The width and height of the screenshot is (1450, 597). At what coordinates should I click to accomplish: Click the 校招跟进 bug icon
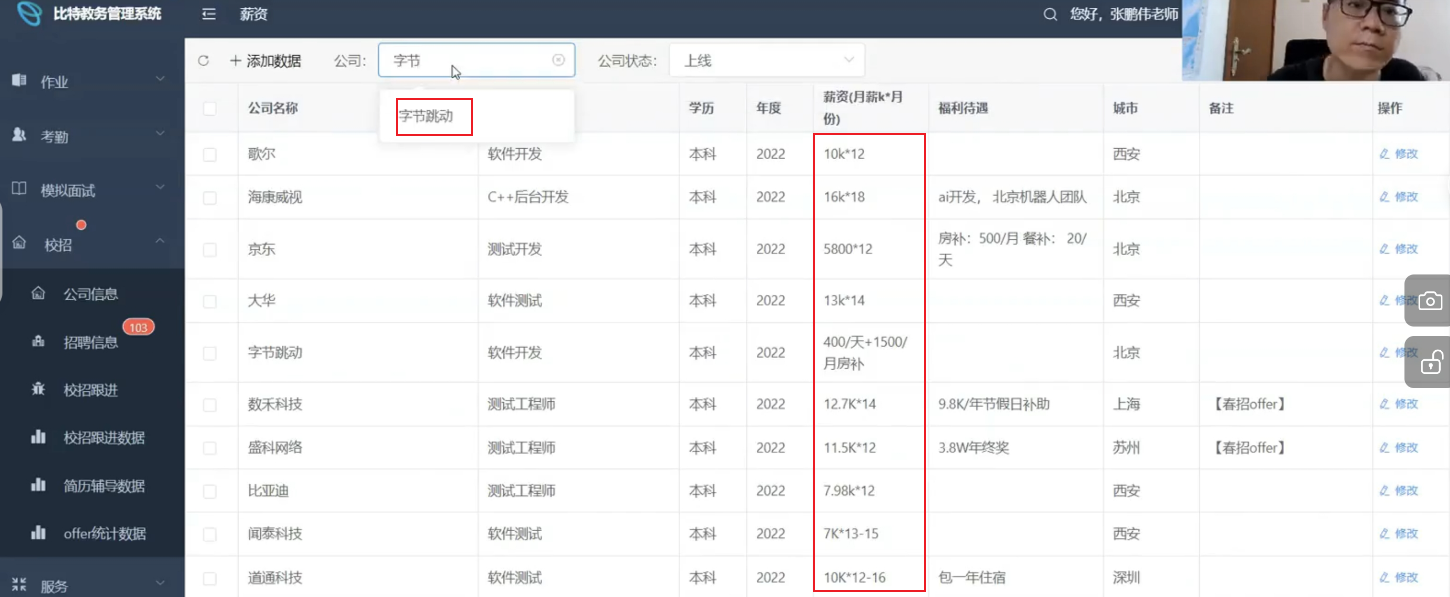click(38, 389)
